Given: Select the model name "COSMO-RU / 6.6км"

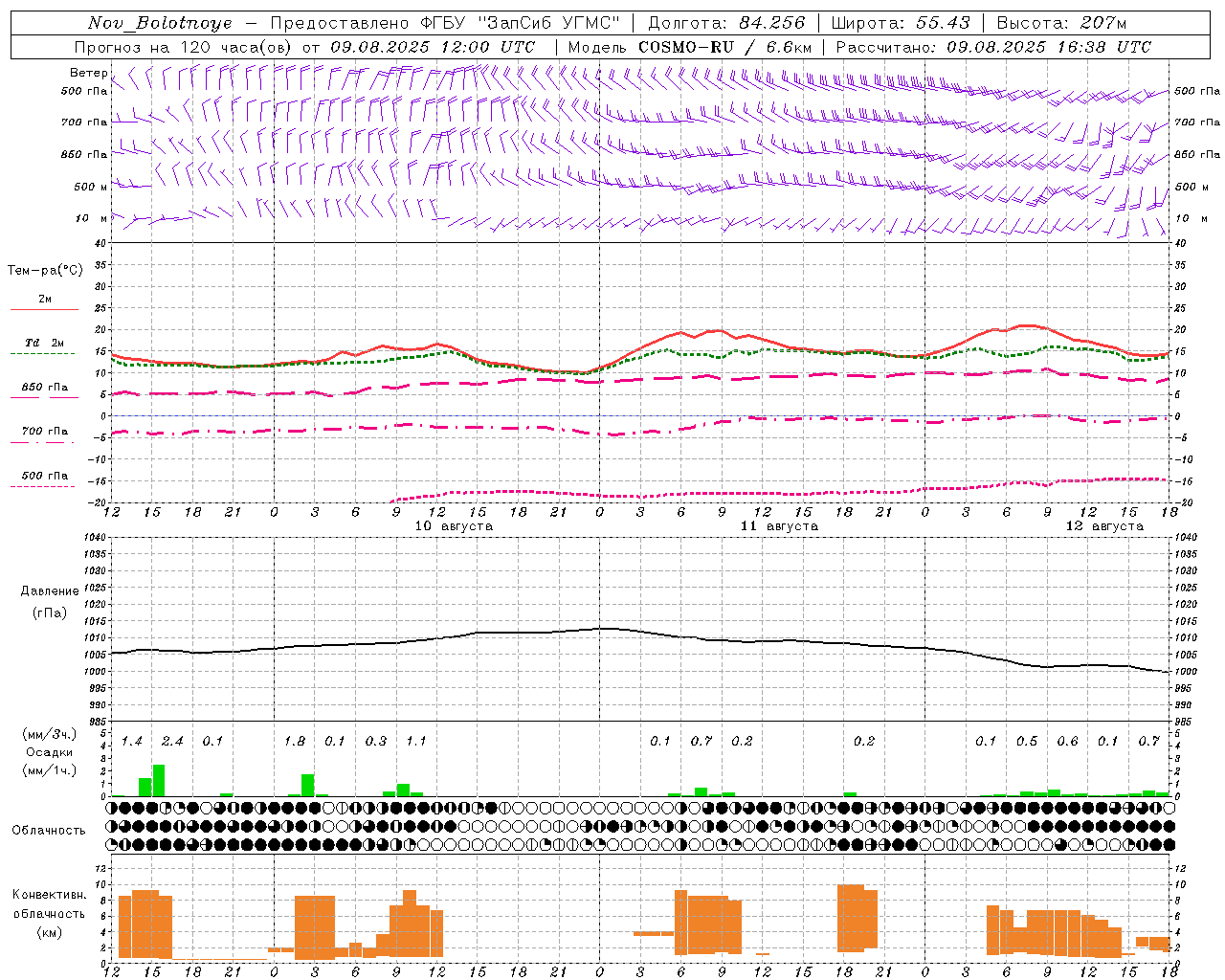Looking at the screenshot, I should tap(725, 47).
